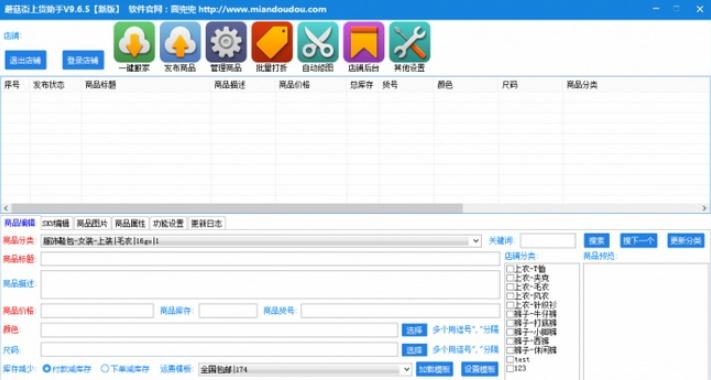The height and width of the screenshot is (380, 711).
Task: Click the 搜索 button
Action: [x=597, y=241]
